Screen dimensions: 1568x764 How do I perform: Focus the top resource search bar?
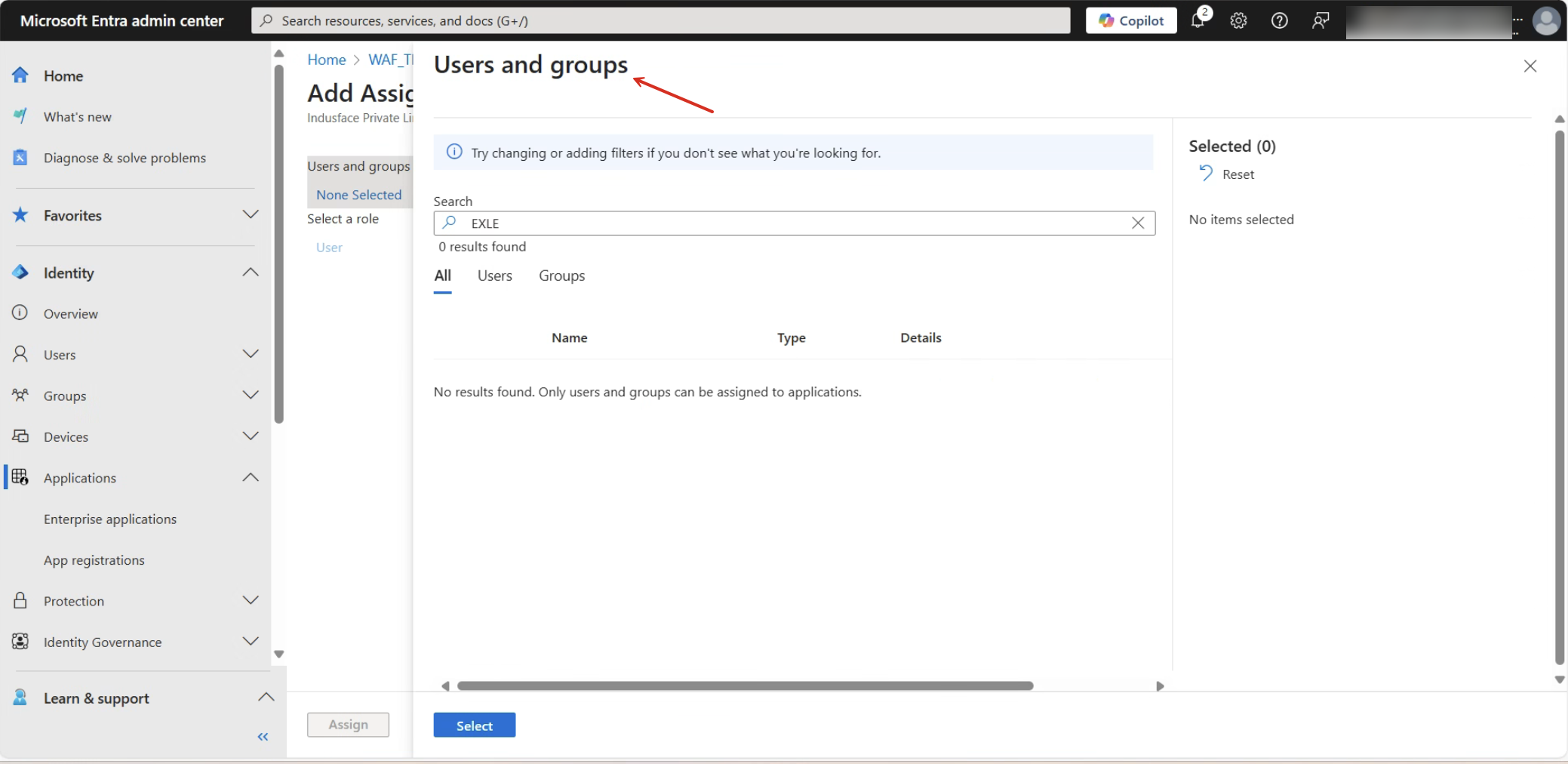(661, 20)
